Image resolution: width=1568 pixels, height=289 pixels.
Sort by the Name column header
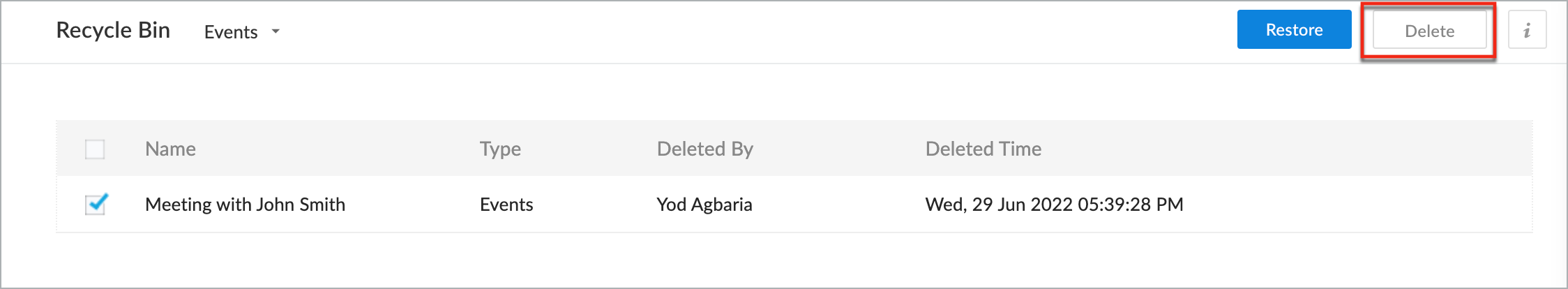[x=170, y=149]
